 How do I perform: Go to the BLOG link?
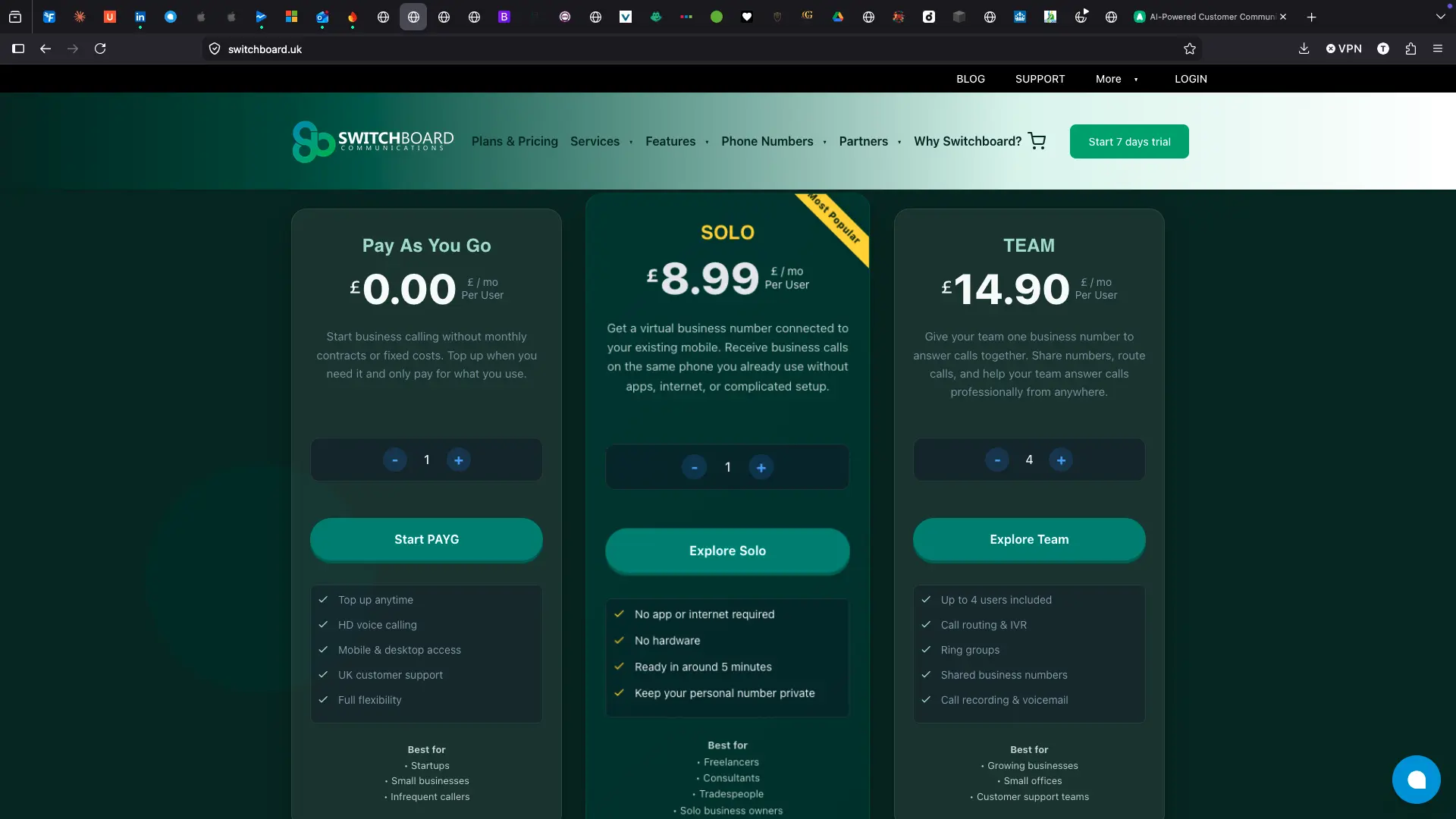970,79
